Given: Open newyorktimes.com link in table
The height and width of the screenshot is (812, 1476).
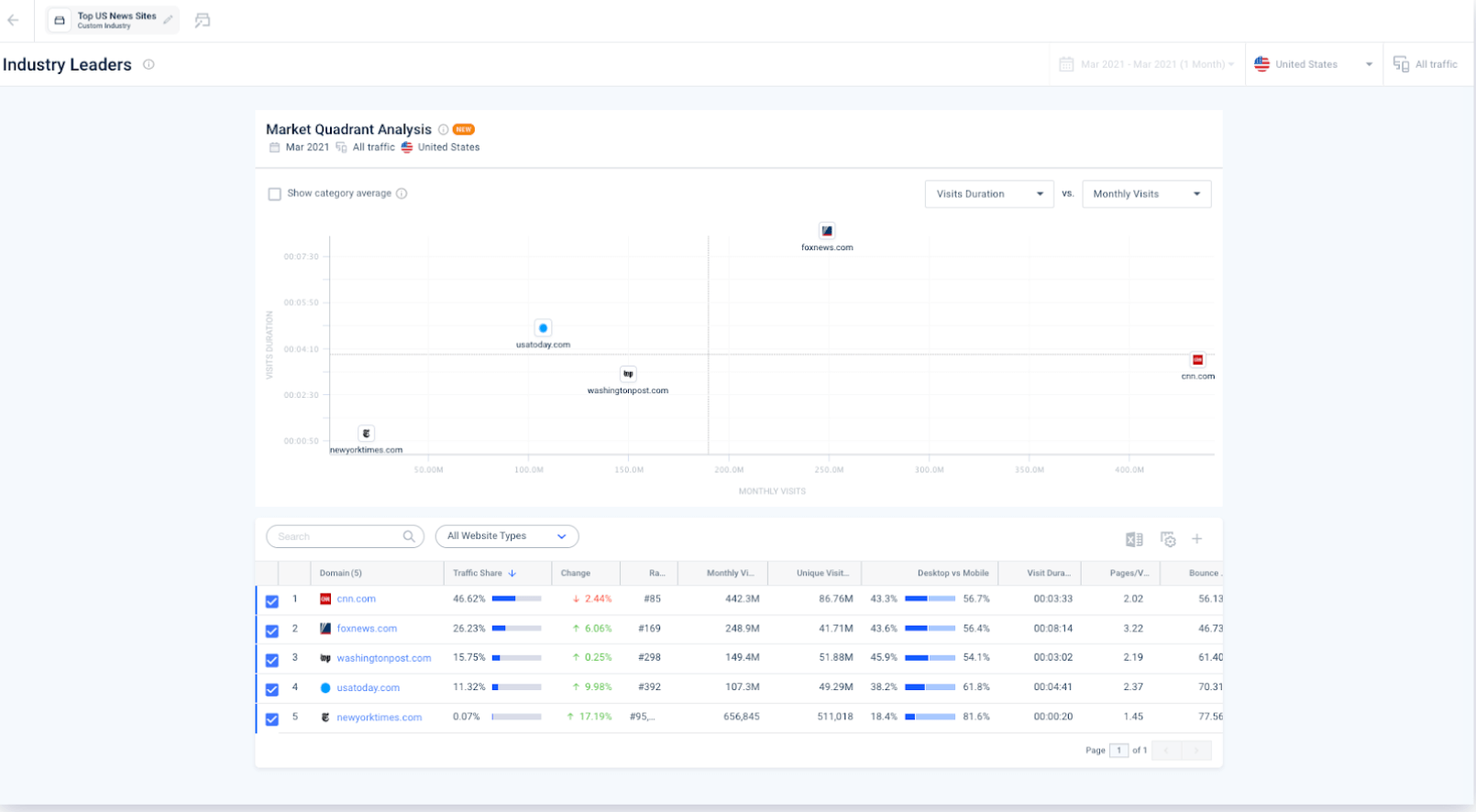Looking at the screenshot, I should (x=379, y=718).
